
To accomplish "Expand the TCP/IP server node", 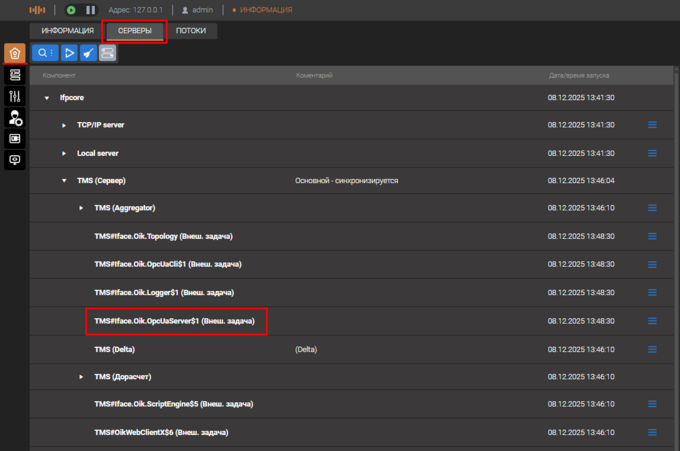I will (x=64, y=125).
